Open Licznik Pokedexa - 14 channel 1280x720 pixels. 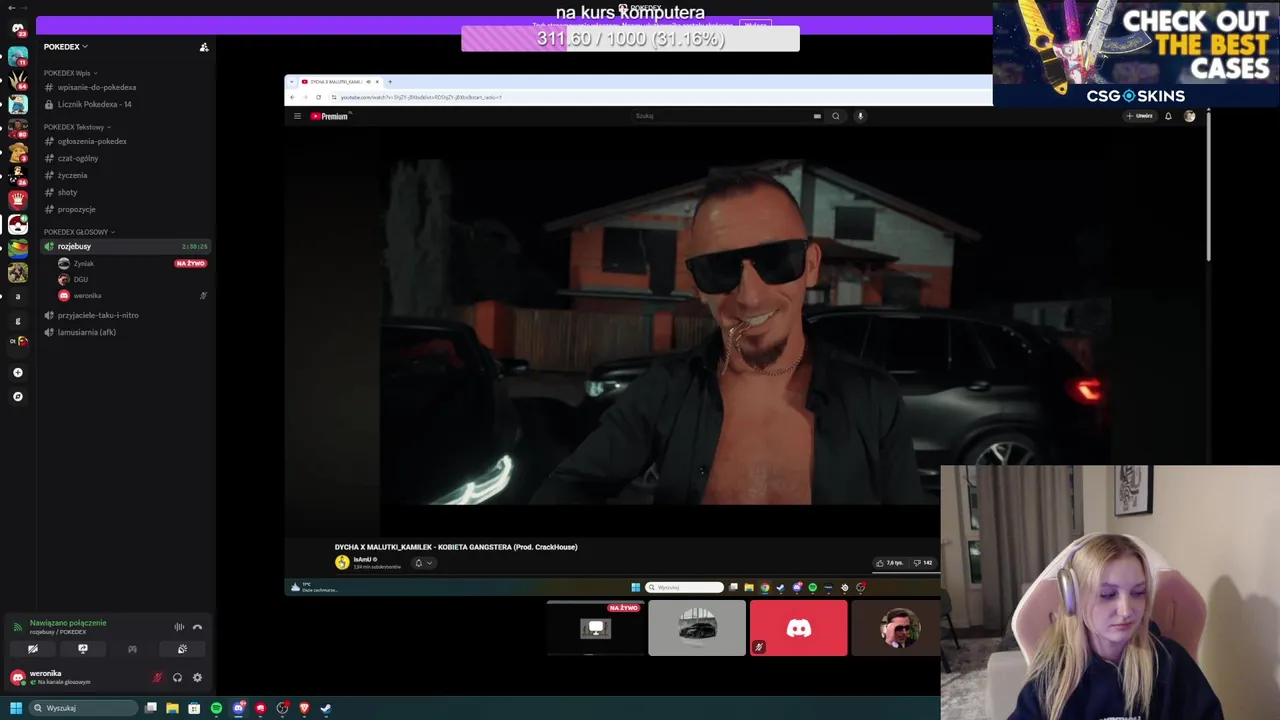tap(127, 104)
